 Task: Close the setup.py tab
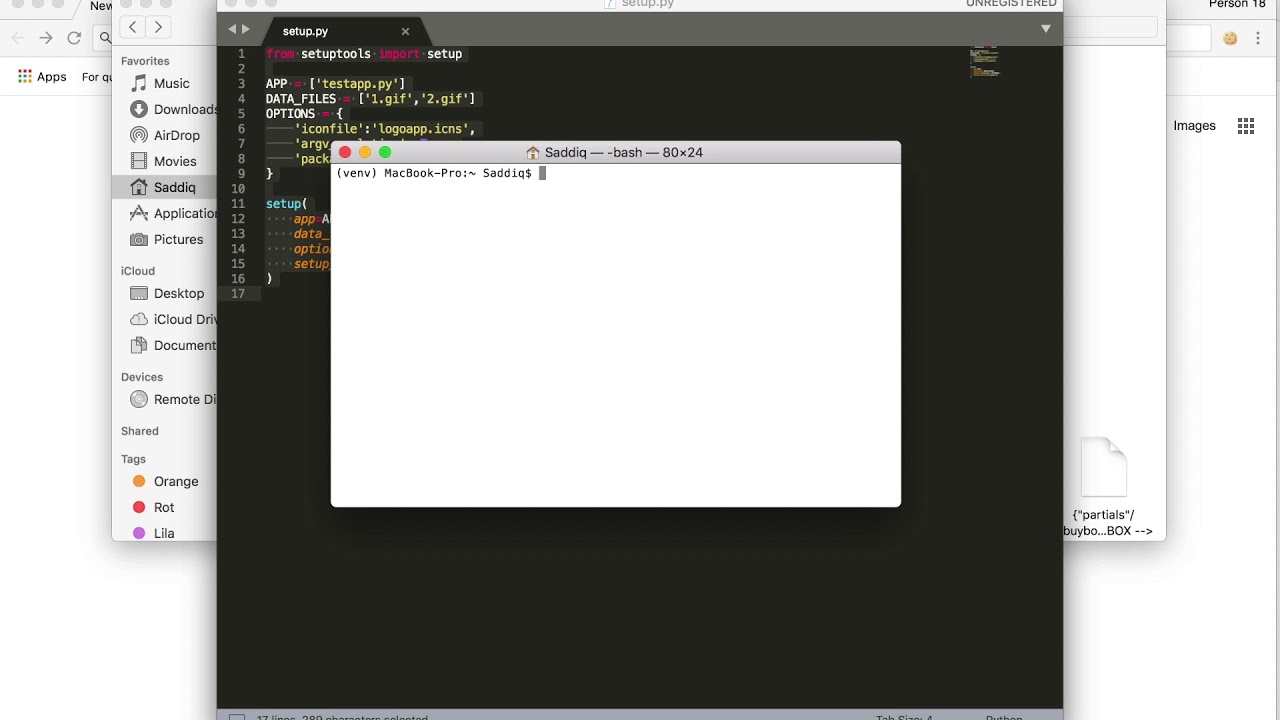click(x=405, y=31)
